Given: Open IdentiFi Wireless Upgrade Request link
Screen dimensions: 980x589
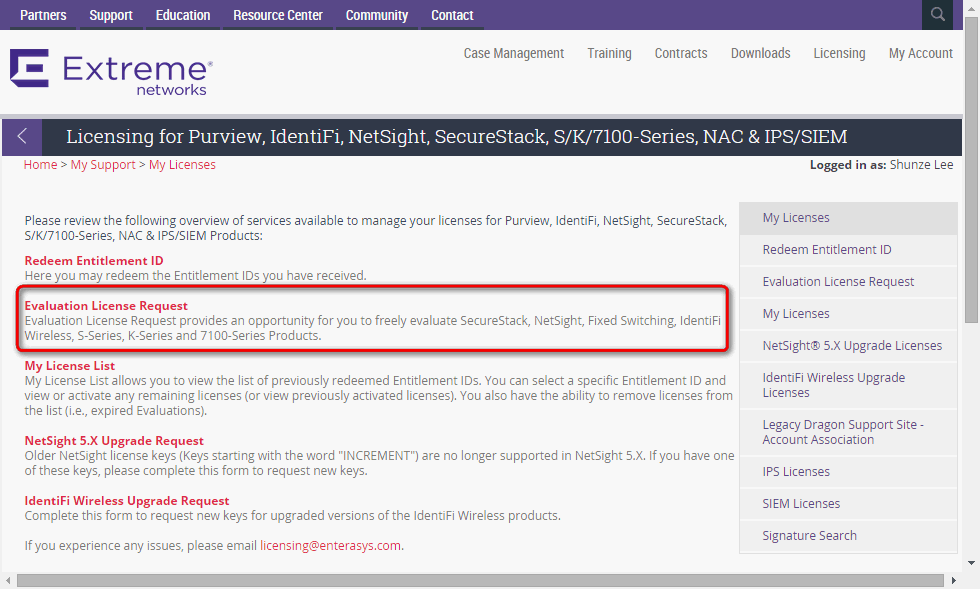Looking at the screenshot, I should 126,501.
